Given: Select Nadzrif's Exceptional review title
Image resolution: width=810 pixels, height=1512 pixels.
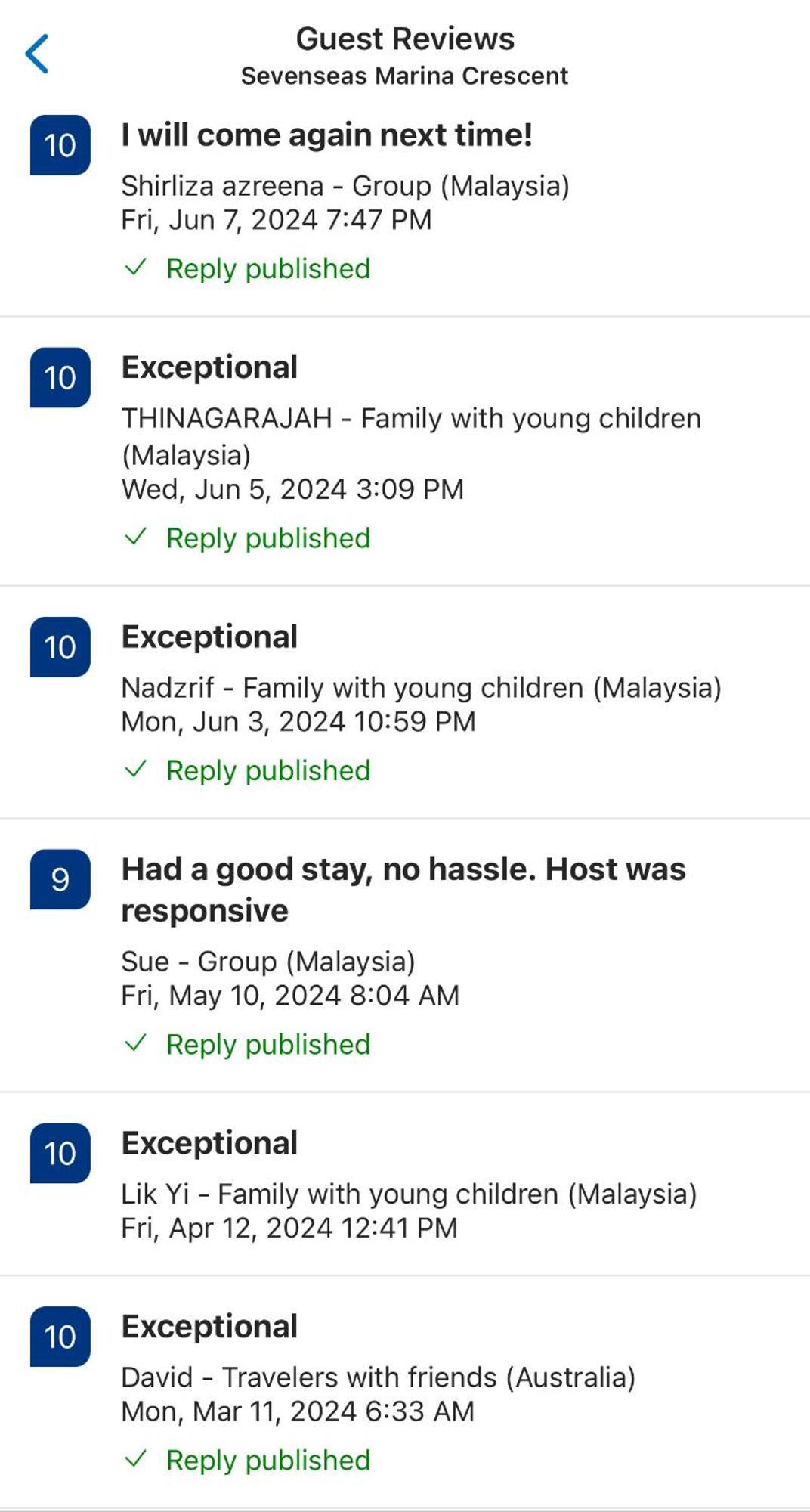Looking at the screenshot, I should point(209,637).
